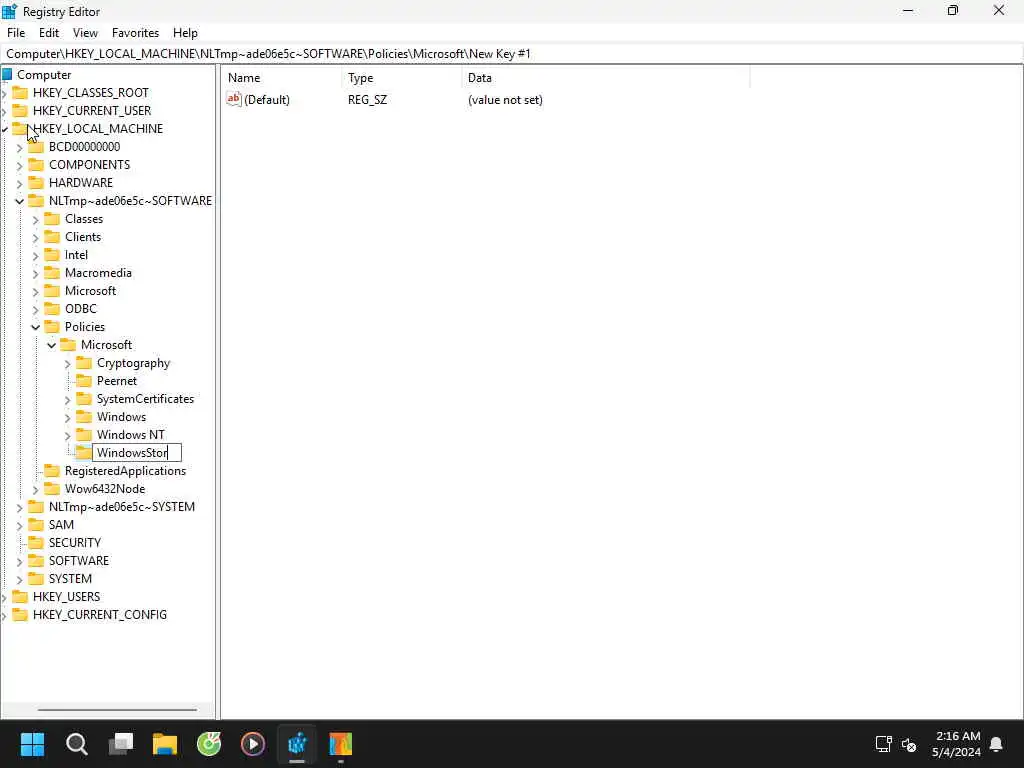Open the Help menu
This screenshot has width=1024, height=768.
click(185, 33)
